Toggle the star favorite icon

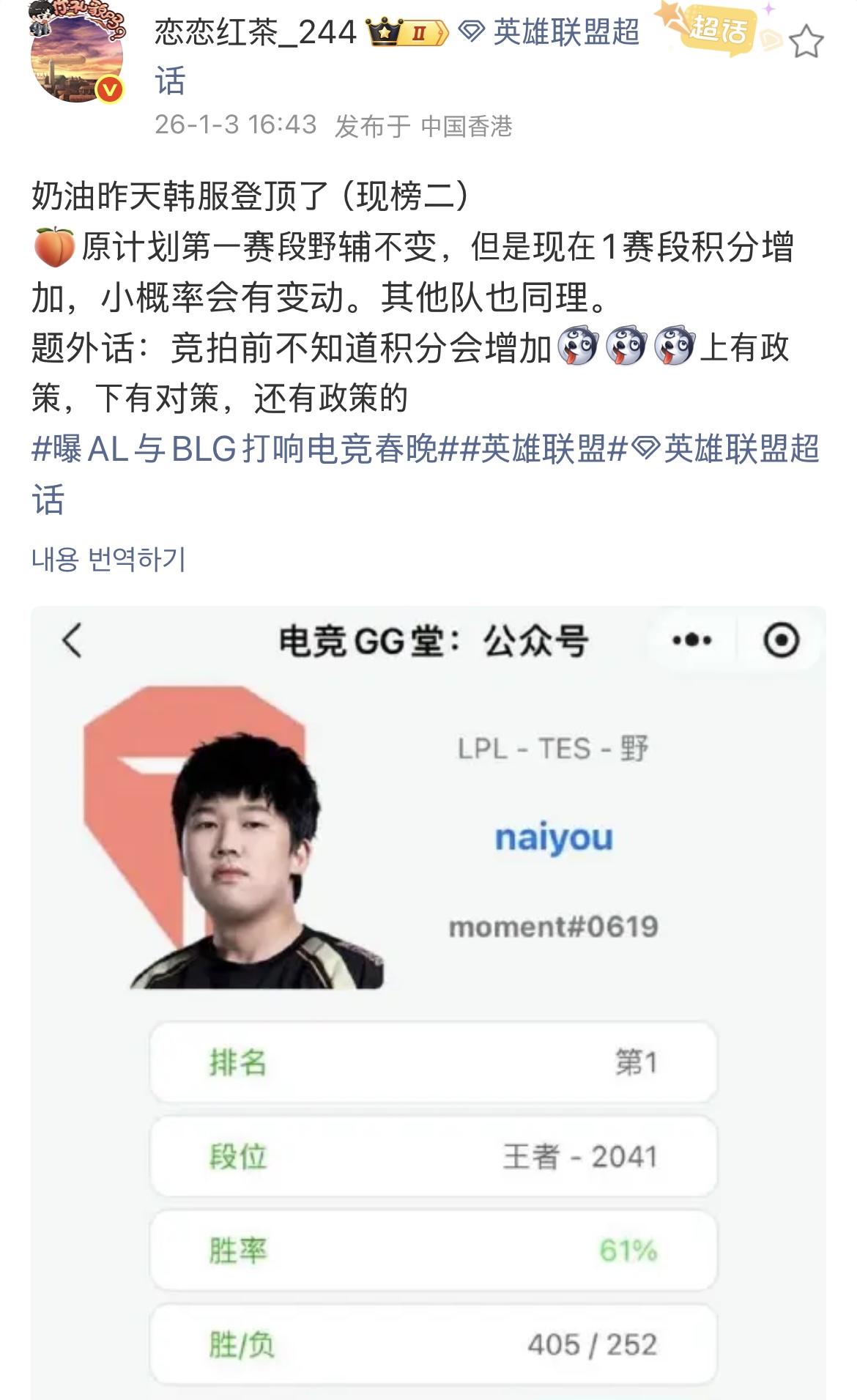806,41
